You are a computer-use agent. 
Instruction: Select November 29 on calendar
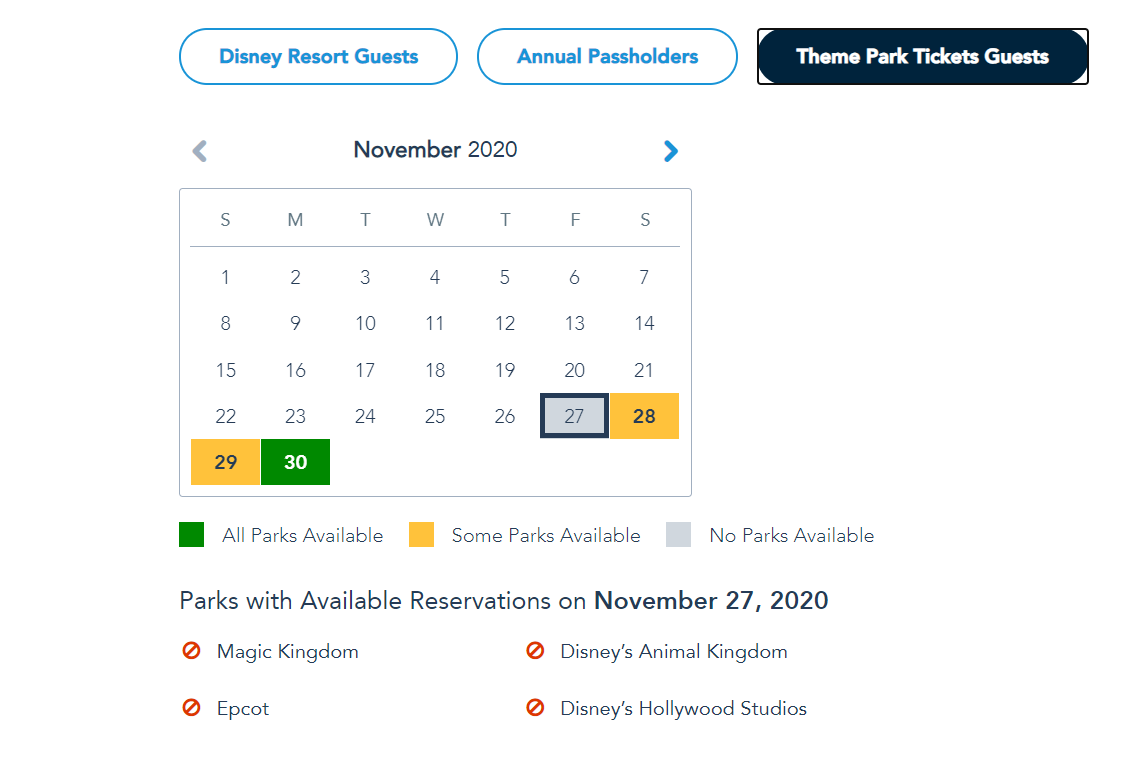(x=226, y=462)
